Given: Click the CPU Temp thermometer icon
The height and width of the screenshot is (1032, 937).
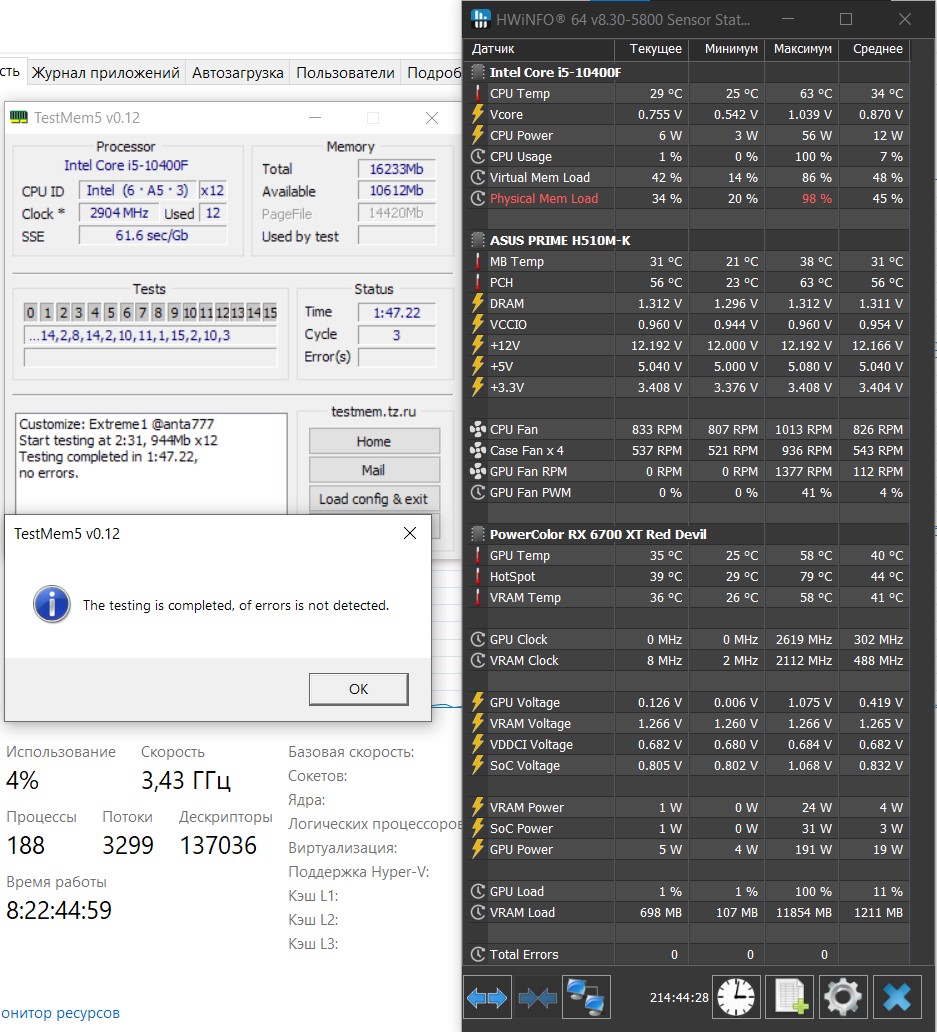Looking at the screenshot, I should click(x=478, y=93).
